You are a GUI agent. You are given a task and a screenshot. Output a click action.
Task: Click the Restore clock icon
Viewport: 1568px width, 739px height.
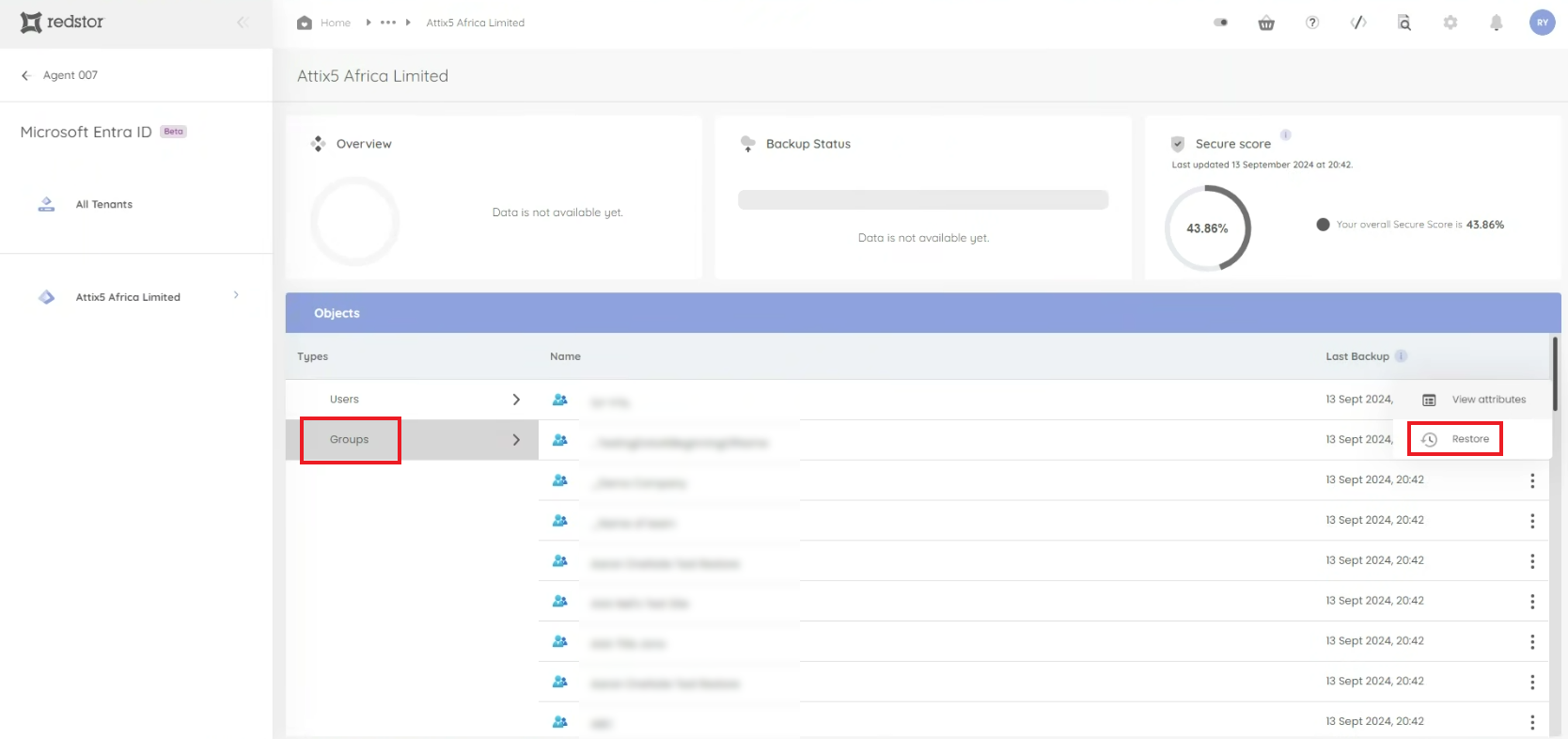(1429, 439)
